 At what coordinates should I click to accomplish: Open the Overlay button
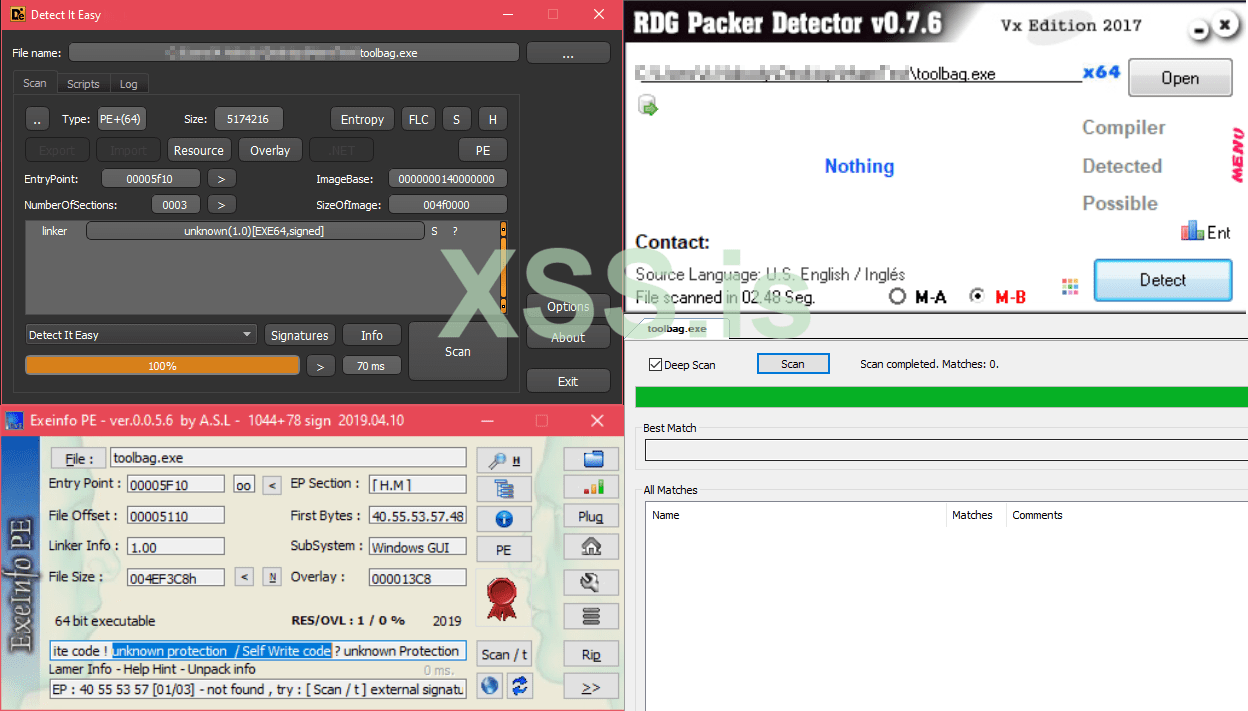click(x=270, y=150)
